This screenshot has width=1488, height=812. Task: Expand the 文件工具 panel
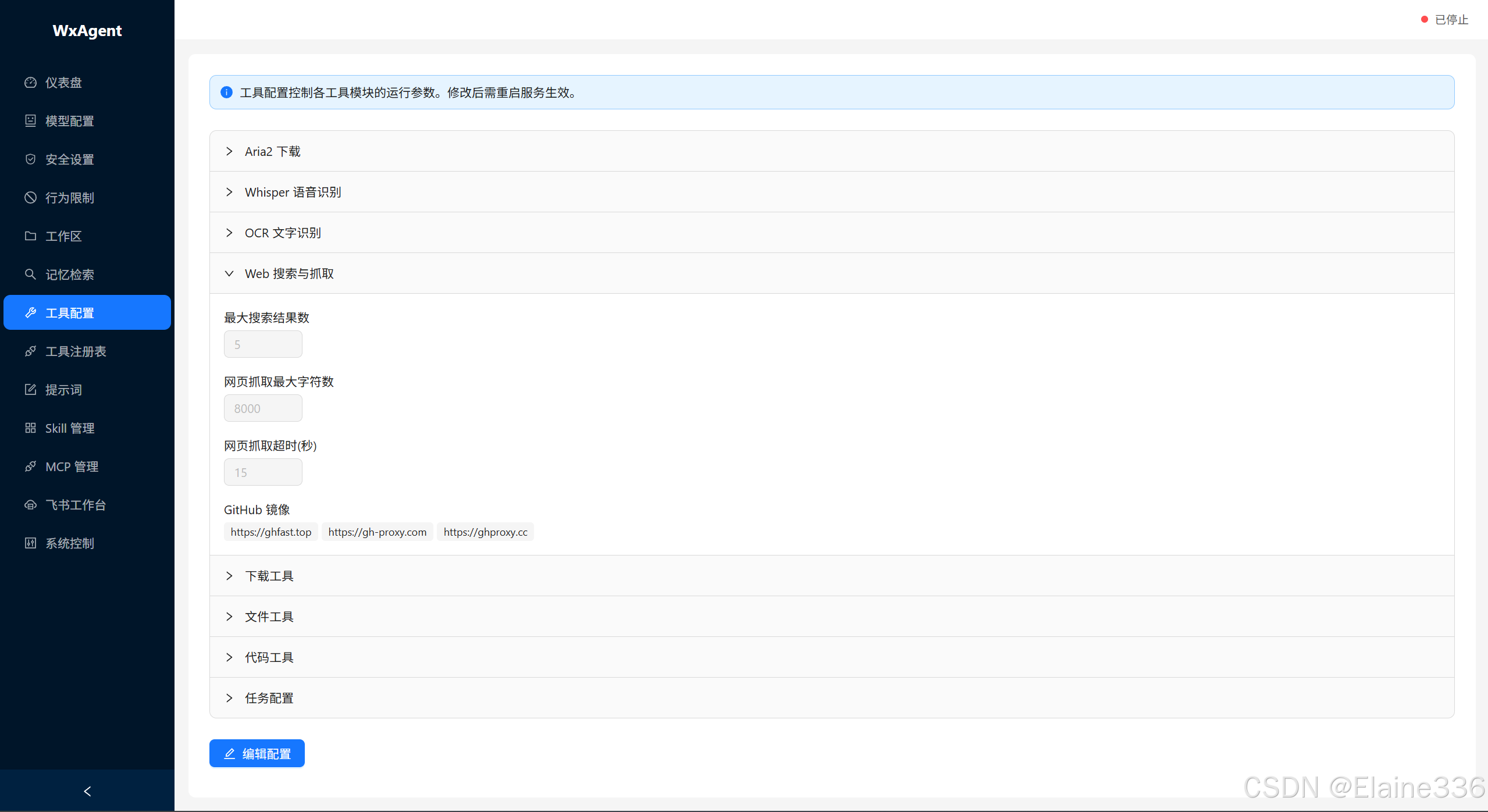[832, 617]
